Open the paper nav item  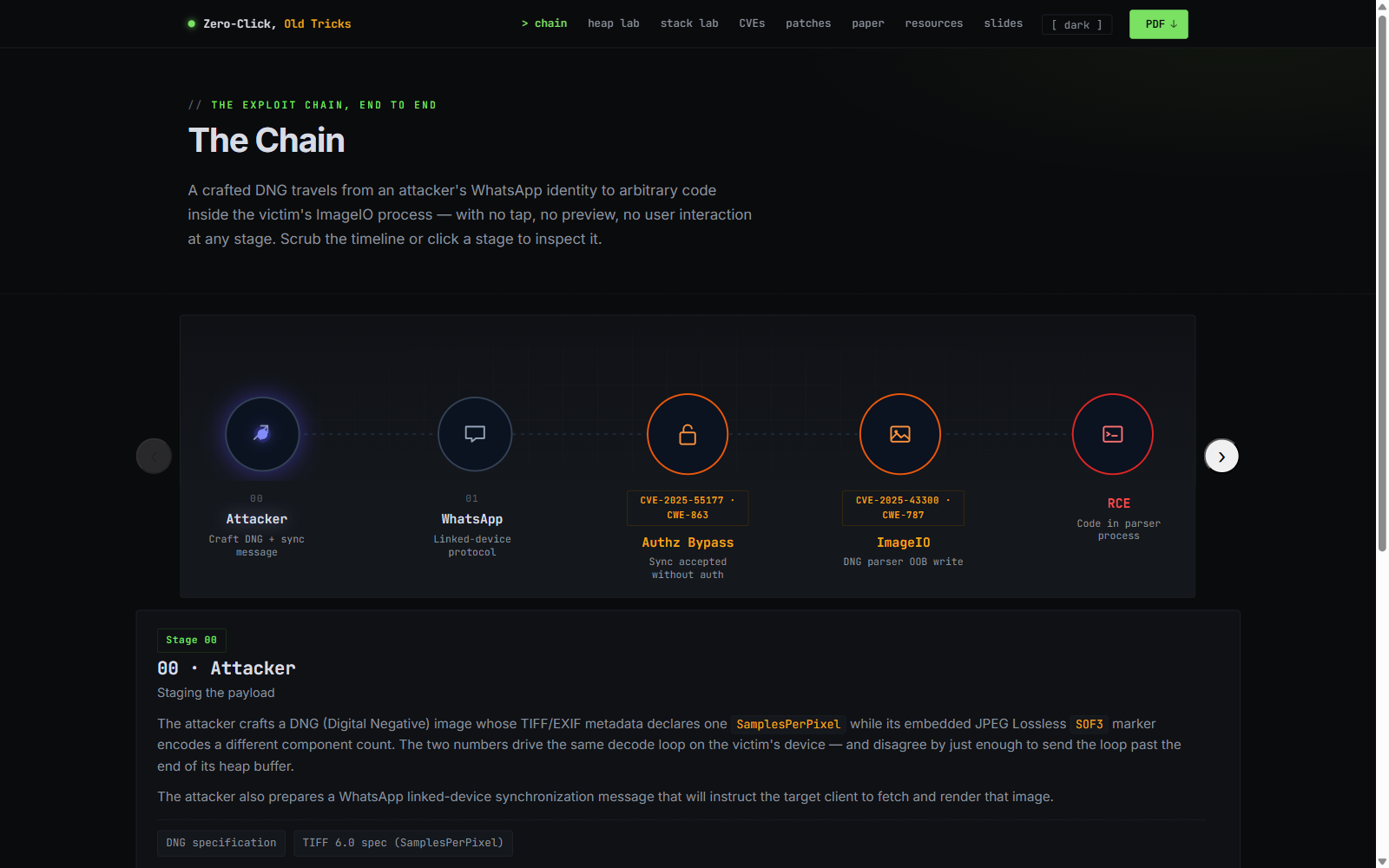coord(868,23)
